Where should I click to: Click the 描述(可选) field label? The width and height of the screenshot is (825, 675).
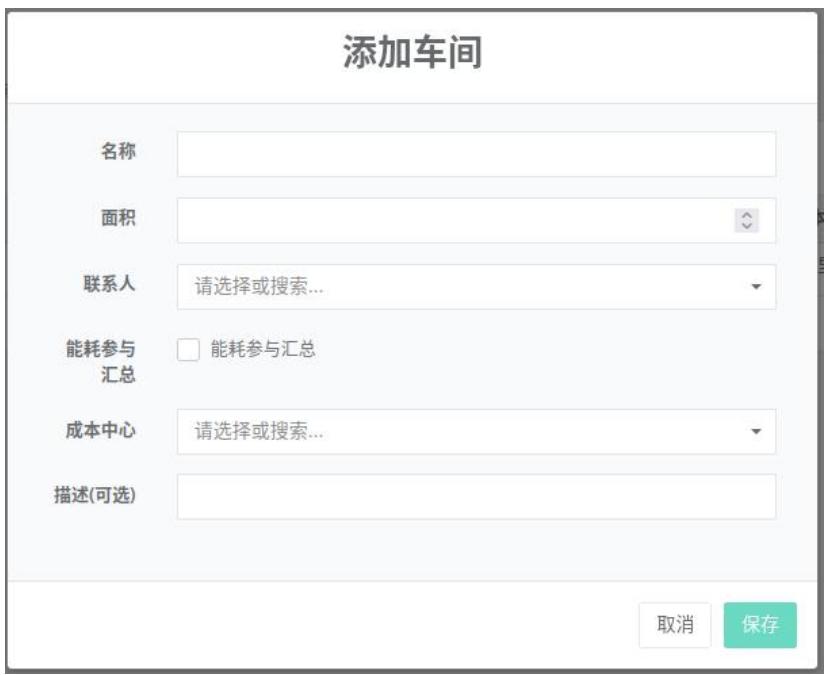click(x=95, y=497)
